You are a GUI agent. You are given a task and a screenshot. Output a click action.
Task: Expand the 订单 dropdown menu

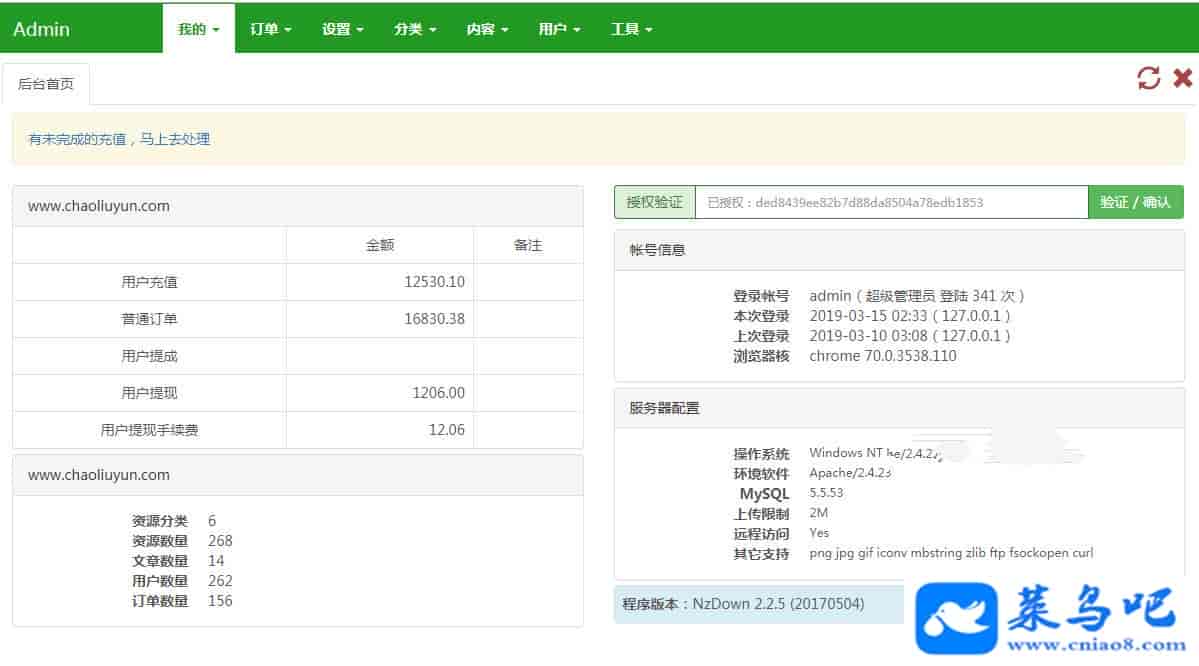click(271, 29)
